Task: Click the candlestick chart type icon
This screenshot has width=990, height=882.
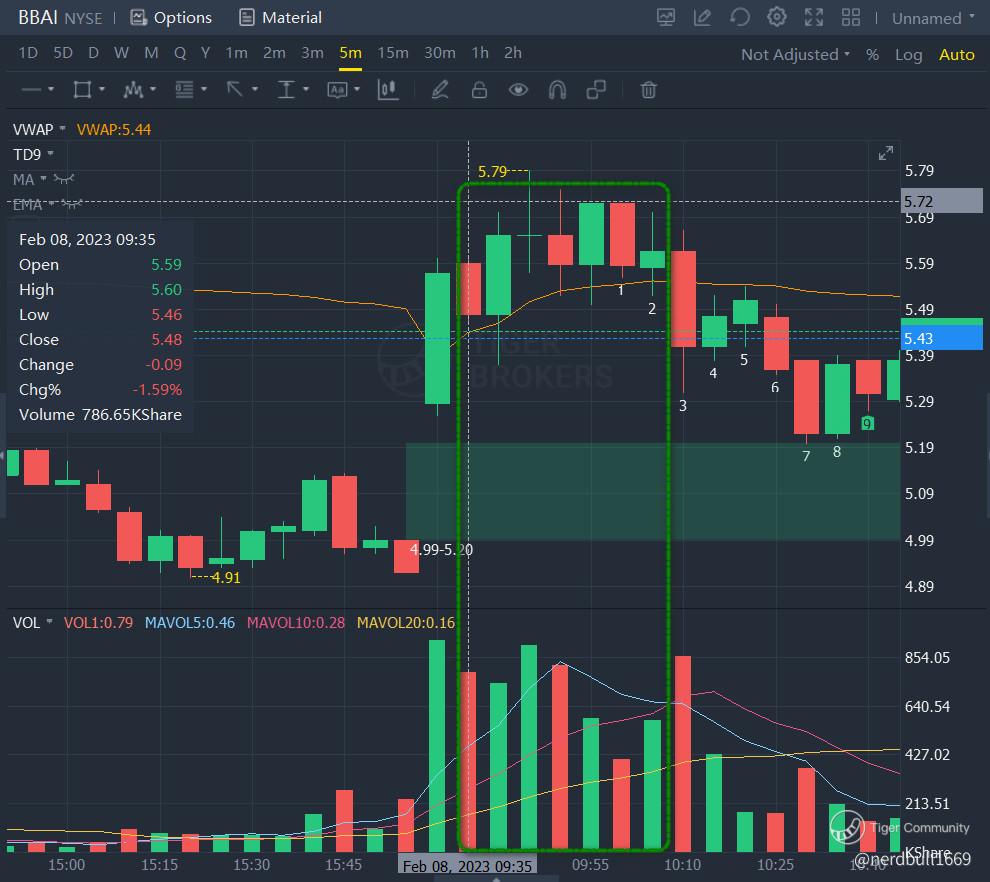Action: click(x=388, y=90)
